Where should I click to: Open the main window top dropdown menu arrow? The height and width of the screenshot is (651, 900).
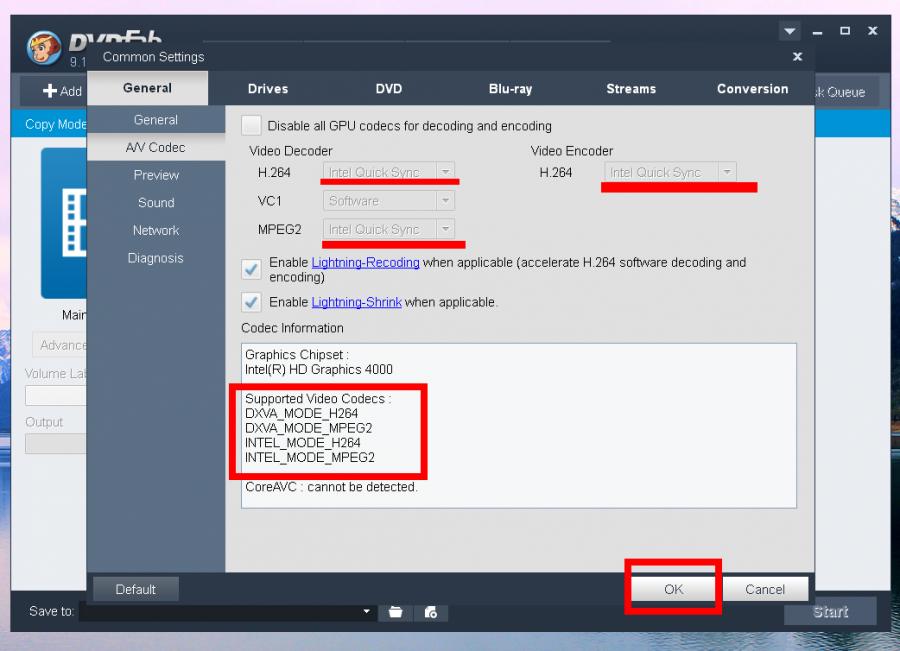point(790,31)
